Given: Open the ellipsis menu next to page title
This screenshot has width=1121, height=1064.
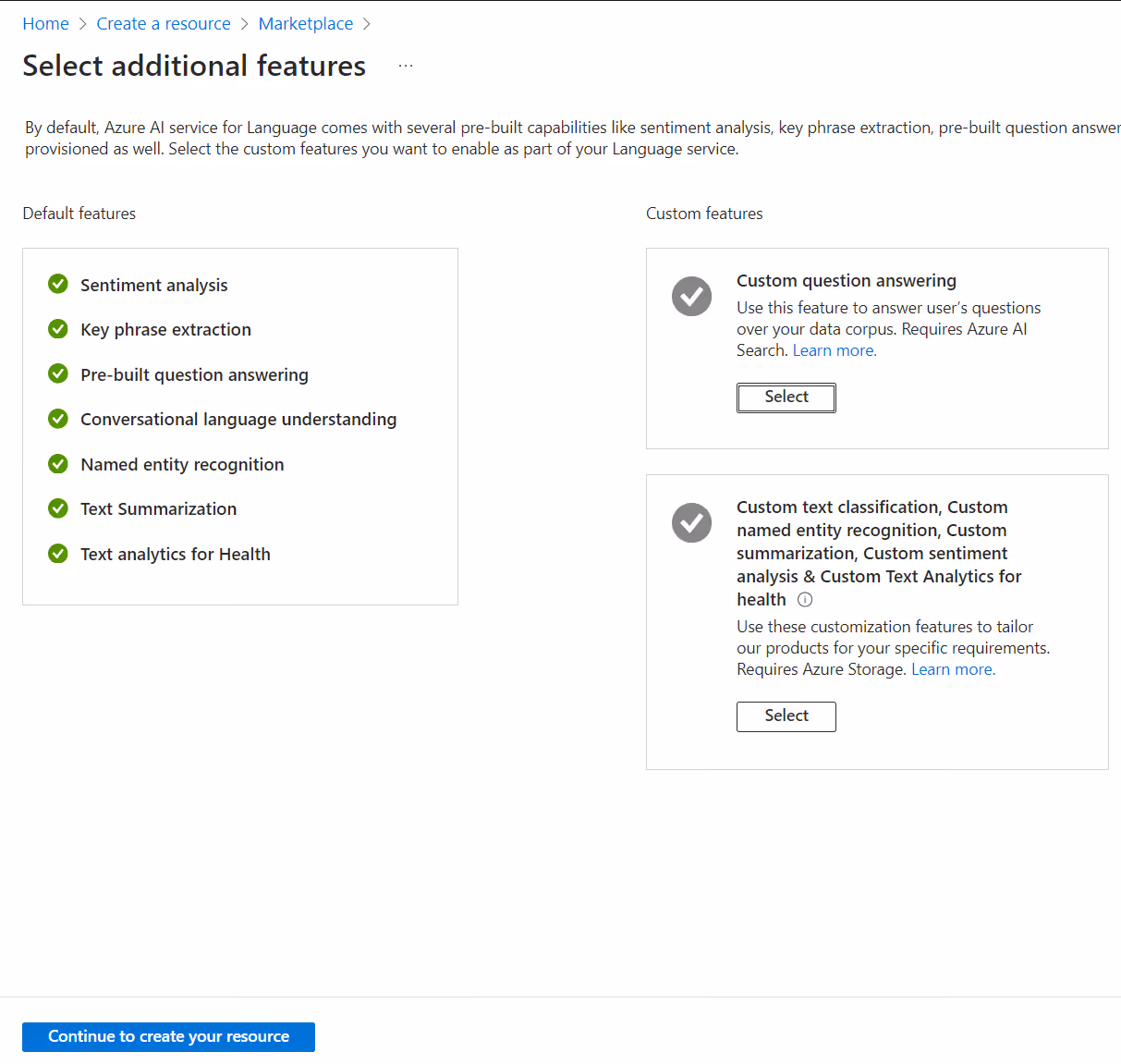Looking at the screenshot, I should (x=406, y=66).
